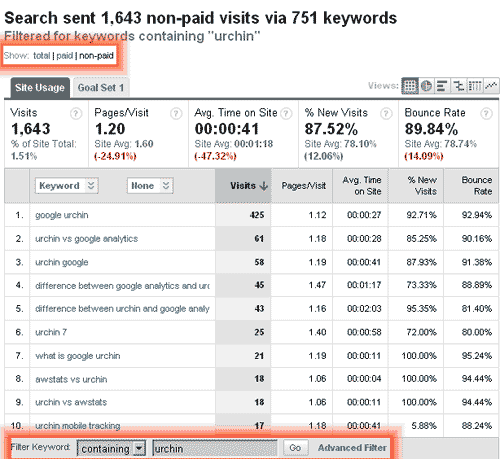Select the Site Usage tab
This screenshot has width=500, height=459.
point(40,88)
